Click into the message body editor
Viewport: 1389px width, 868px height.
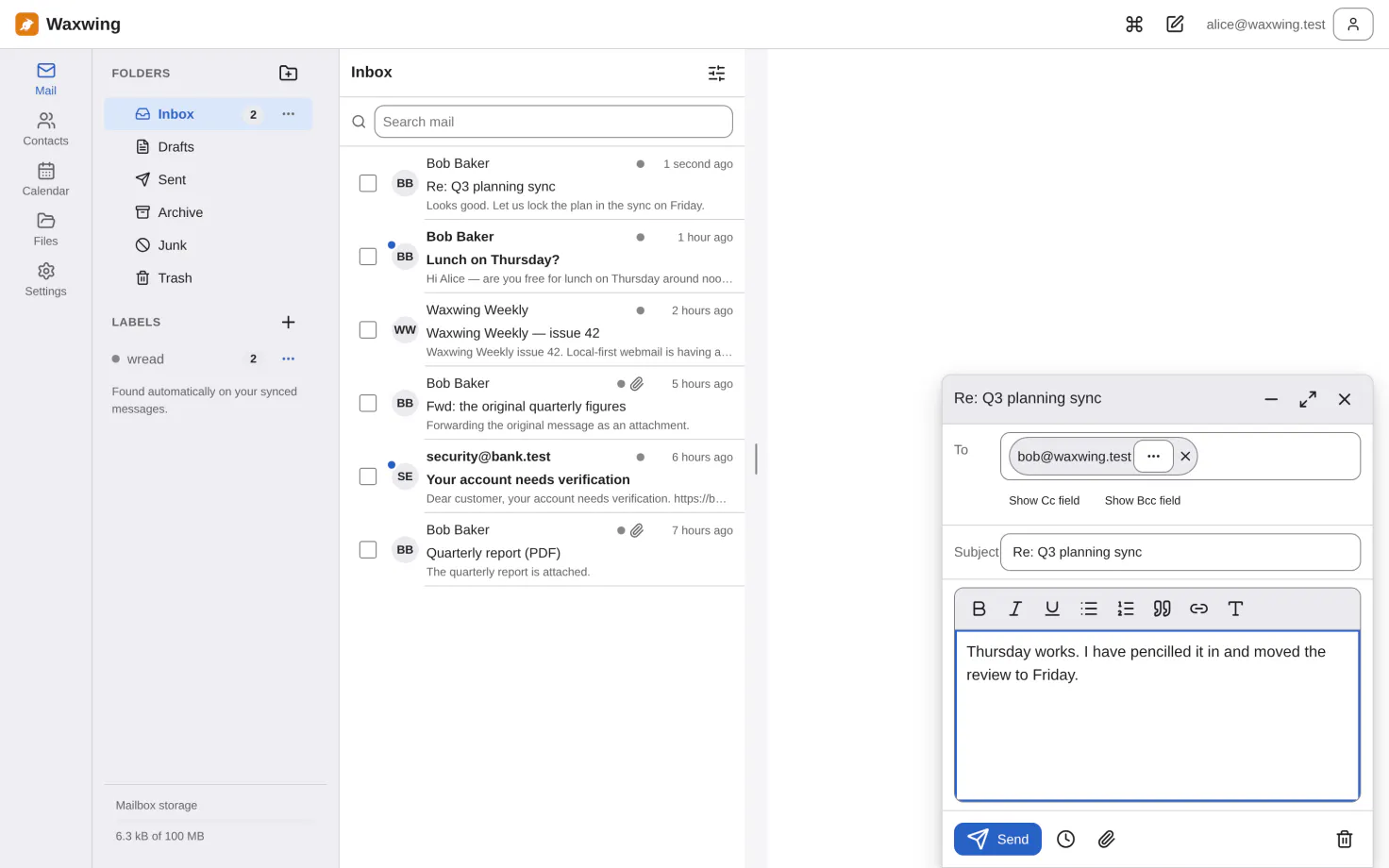point(1157,715)
